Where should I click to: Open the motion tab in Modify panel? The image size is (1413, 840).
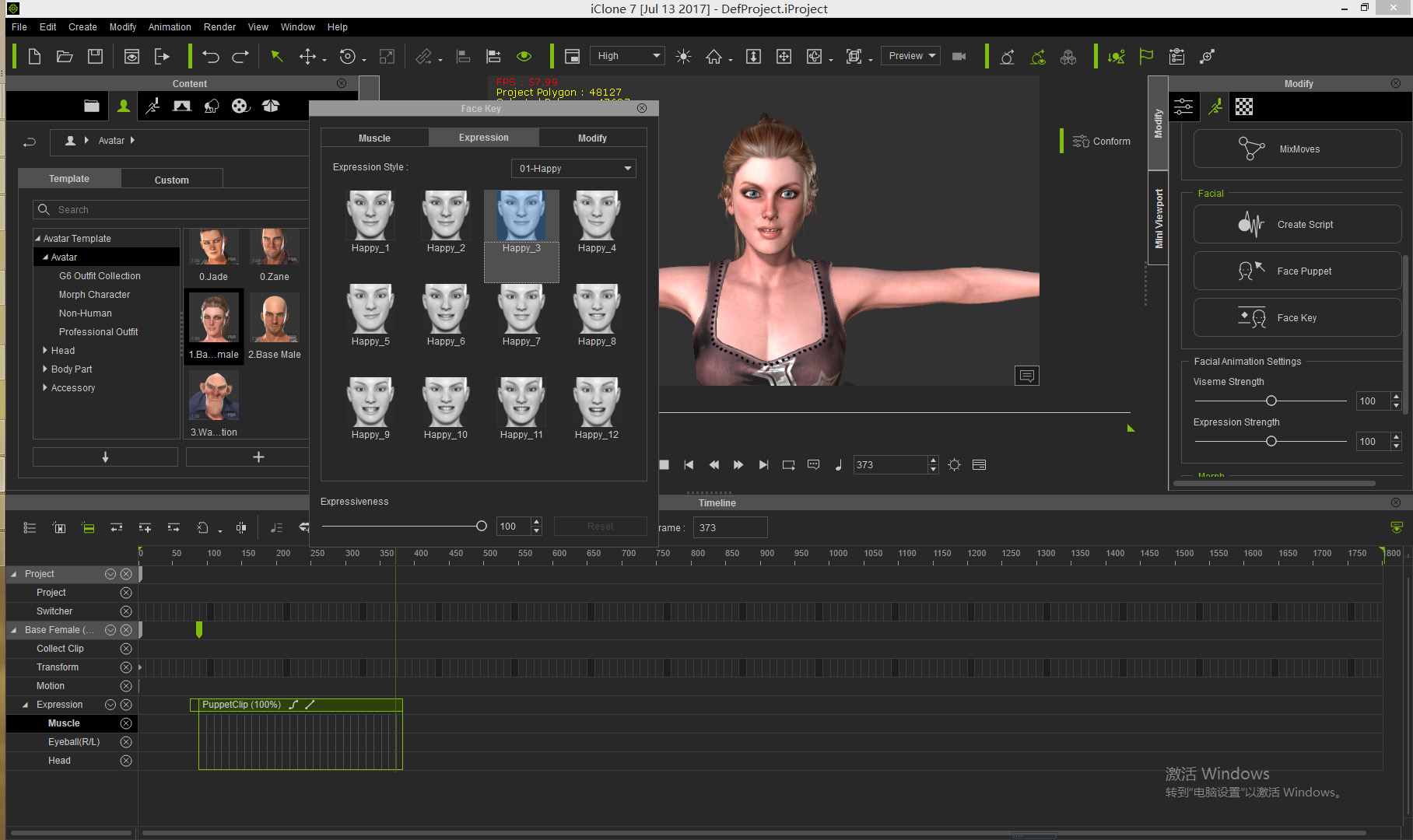point(1215,107)
